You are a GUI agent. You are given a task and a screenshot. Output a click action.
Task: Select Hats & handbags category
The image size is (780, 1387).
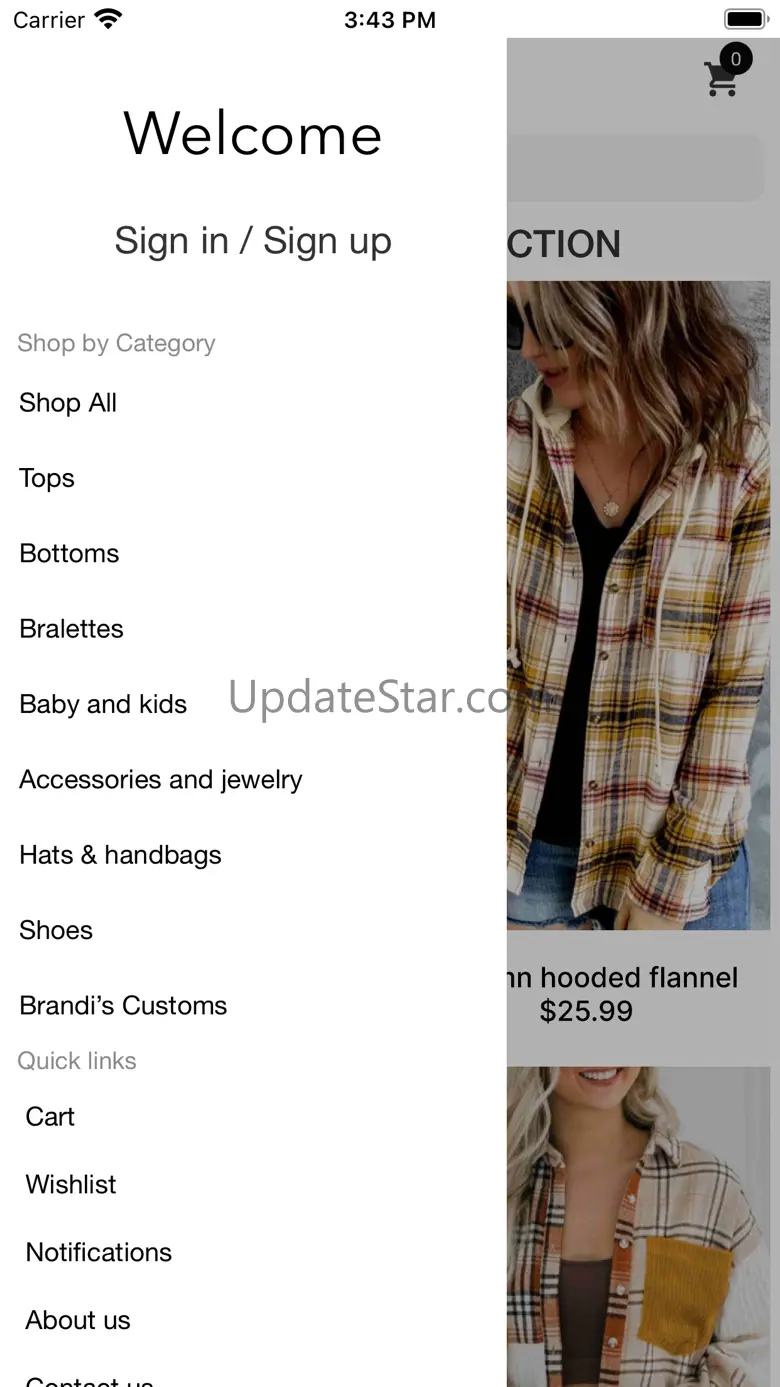pos(120,855)
